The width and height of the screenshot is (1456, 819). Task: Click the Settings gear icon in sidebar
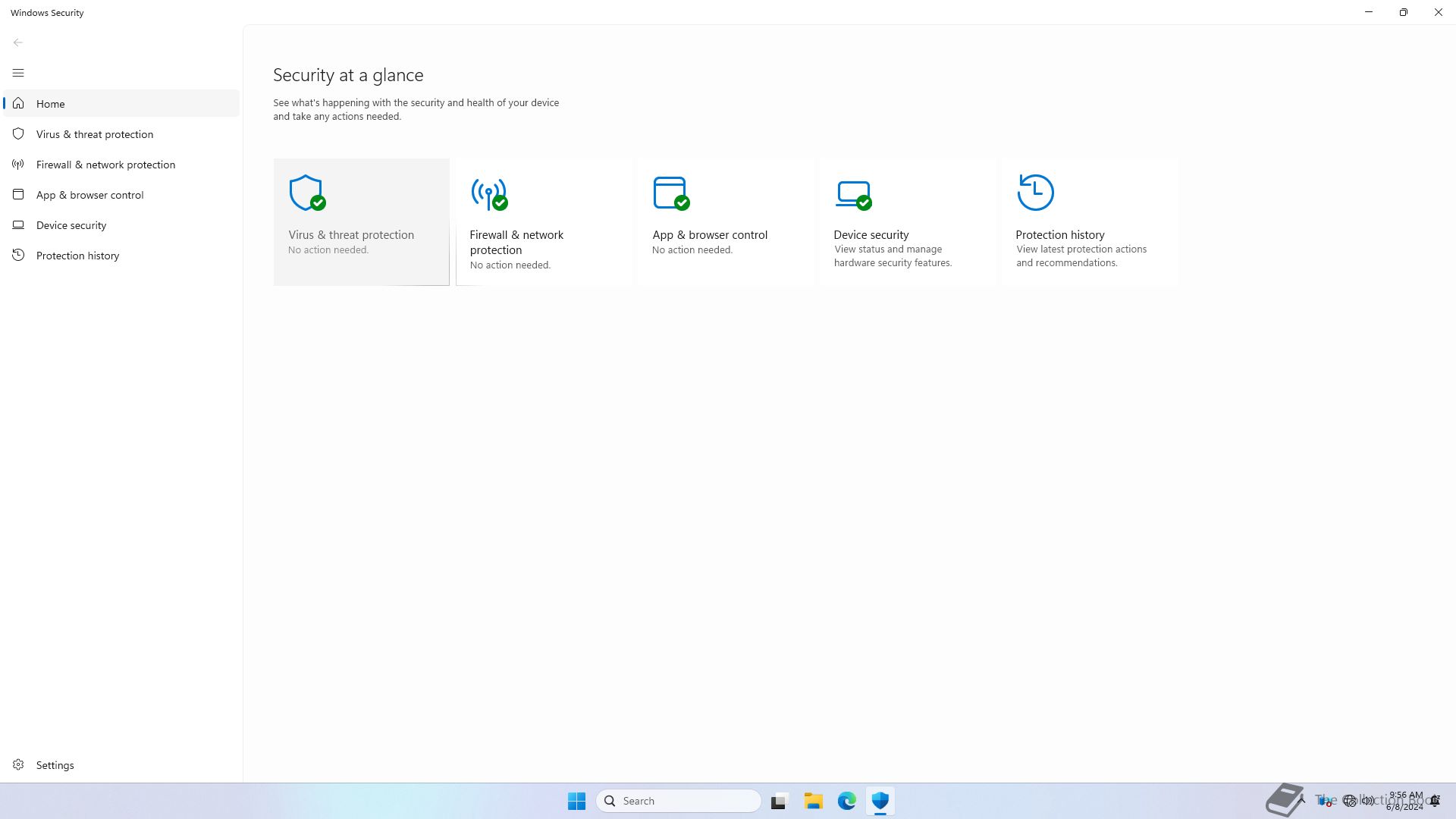click(18, 764)
